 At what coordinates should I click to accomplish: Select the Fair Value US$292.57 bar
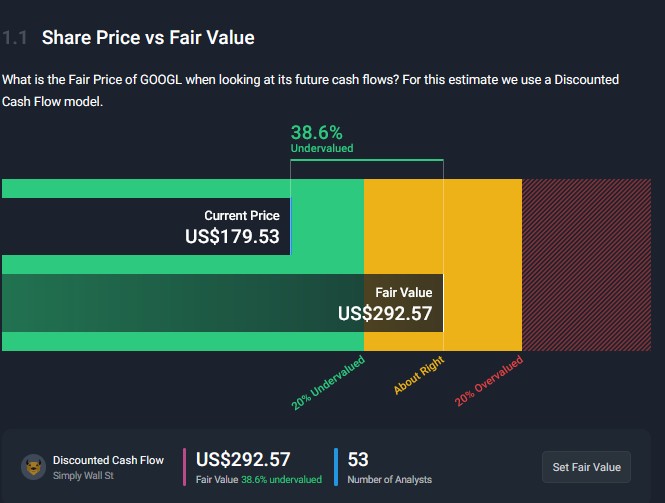tap(222, 303)
